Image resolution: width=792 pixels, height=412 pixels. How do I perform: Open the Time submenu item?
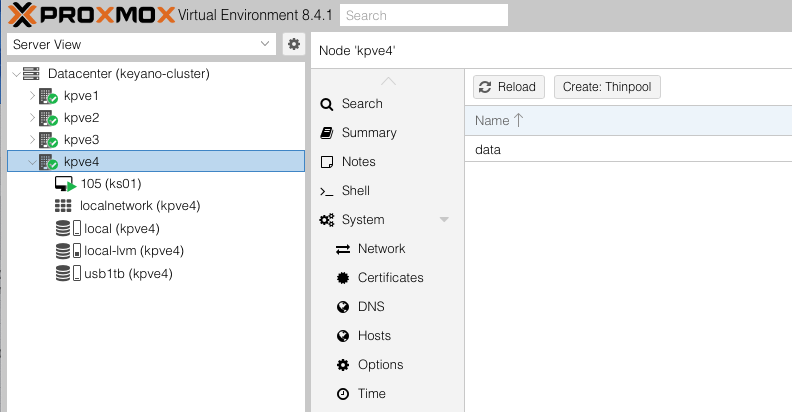[372, 393]
